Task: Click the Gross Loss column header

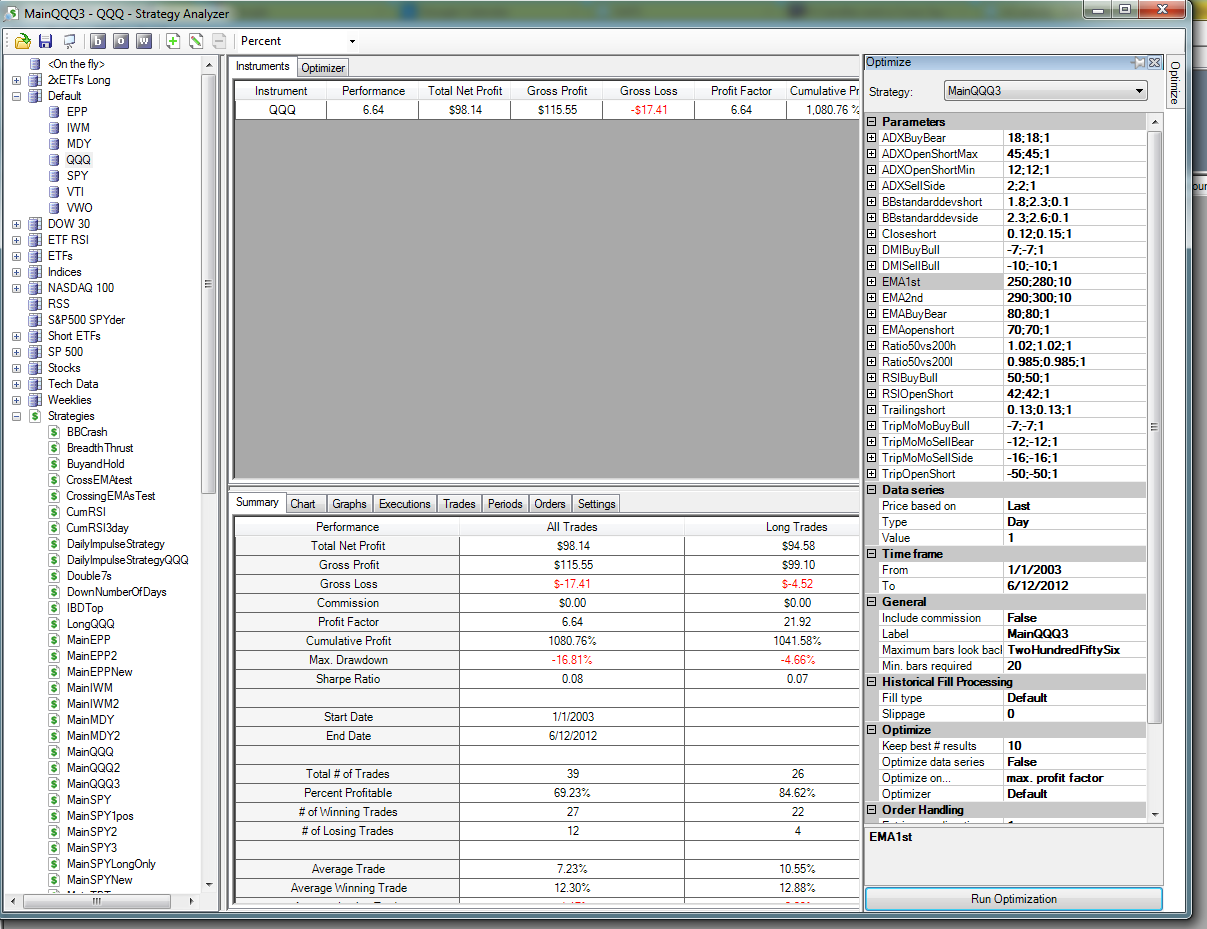Action: coord(649,91)
